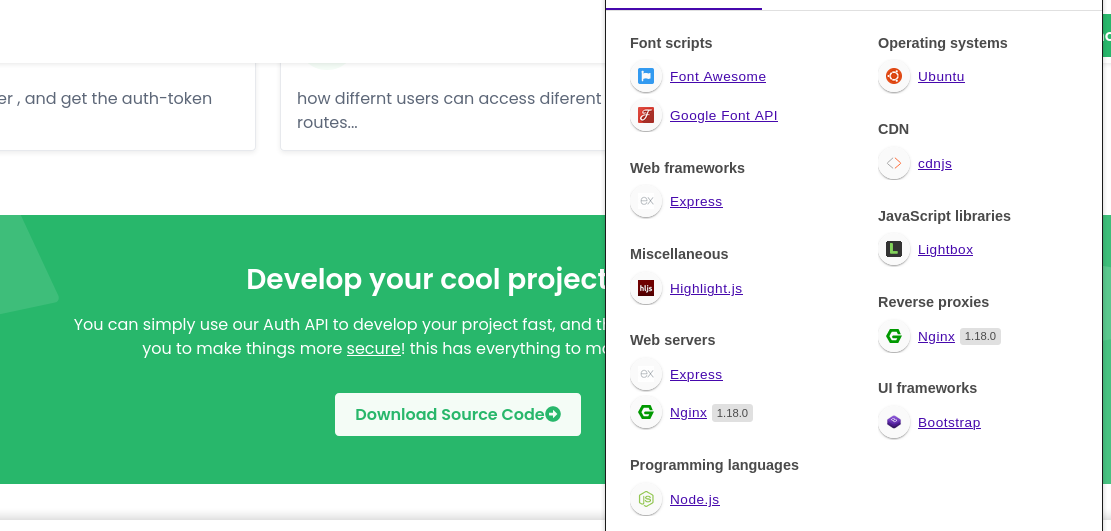Click the Node.js hexagon icon
1111x531 pixels.
click(646, 500)
